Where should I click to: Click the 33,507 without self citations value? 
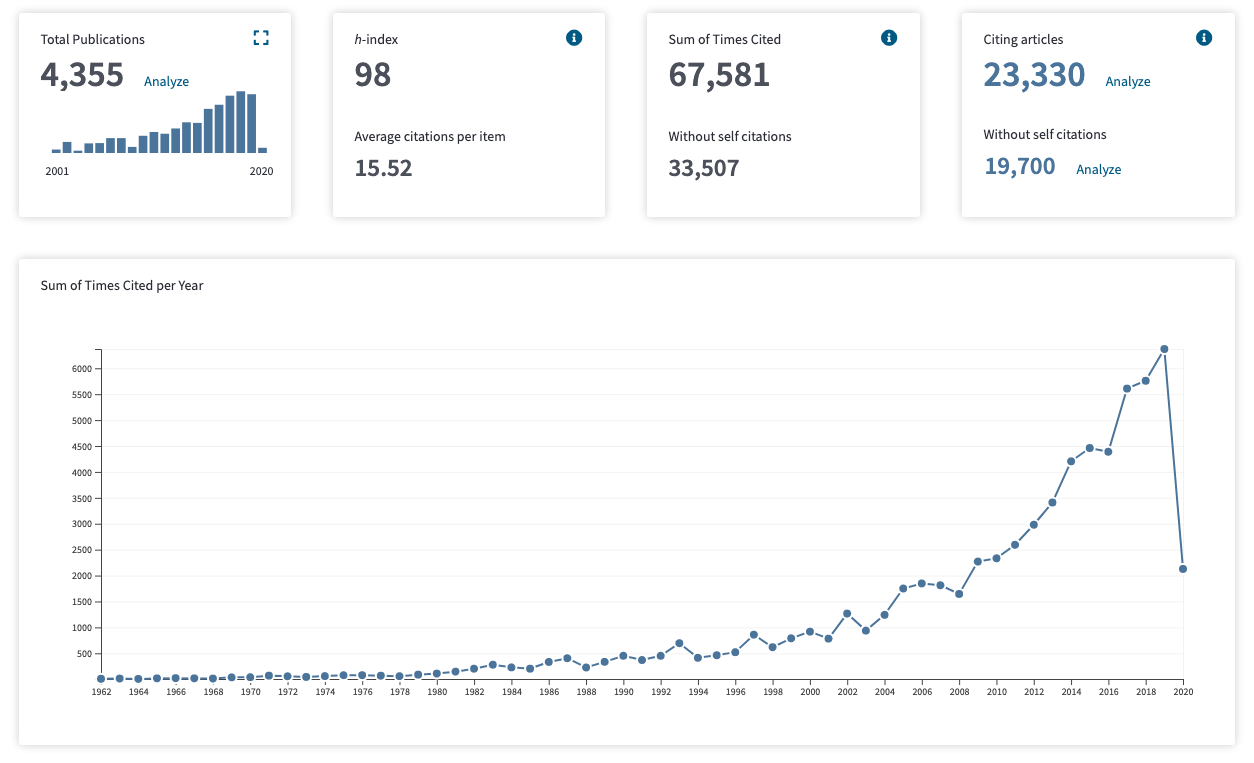(704, 167)
